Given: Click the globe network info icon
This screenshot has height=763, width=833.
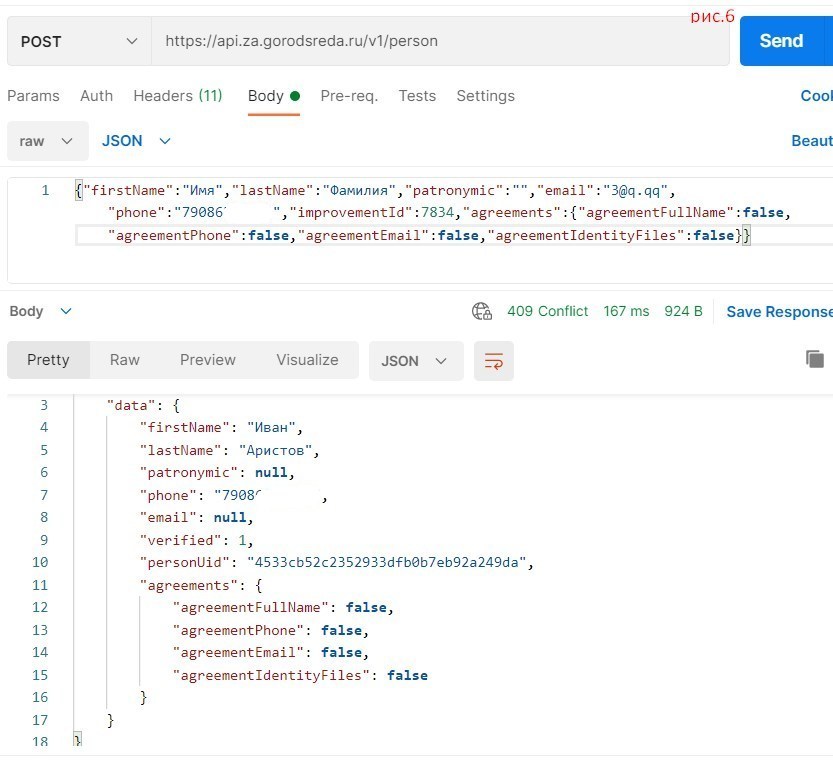Looking at the screenshot, I should 482,311.
